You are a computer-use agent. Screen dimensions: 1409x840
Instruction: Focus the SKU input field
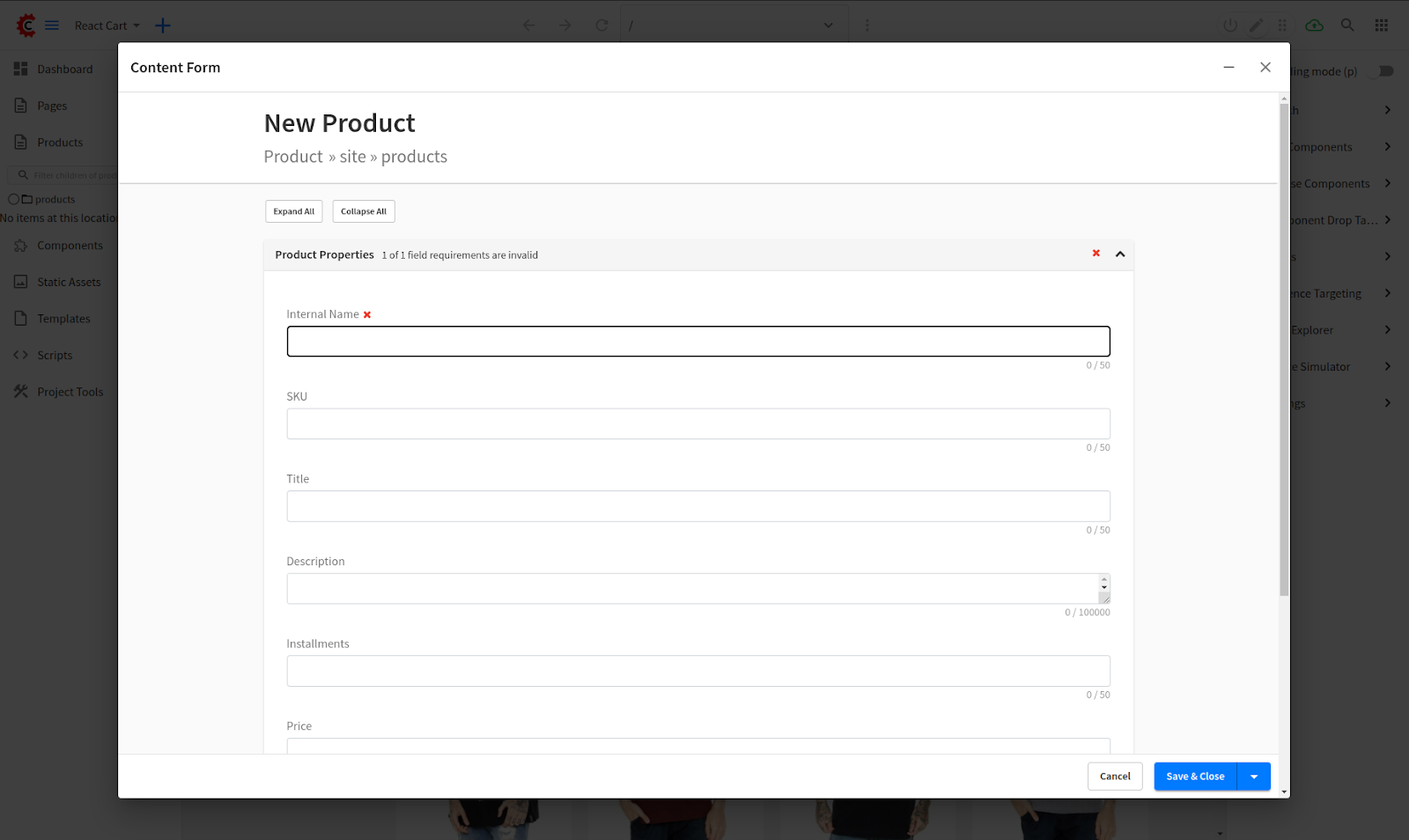(x=697, y=424)
